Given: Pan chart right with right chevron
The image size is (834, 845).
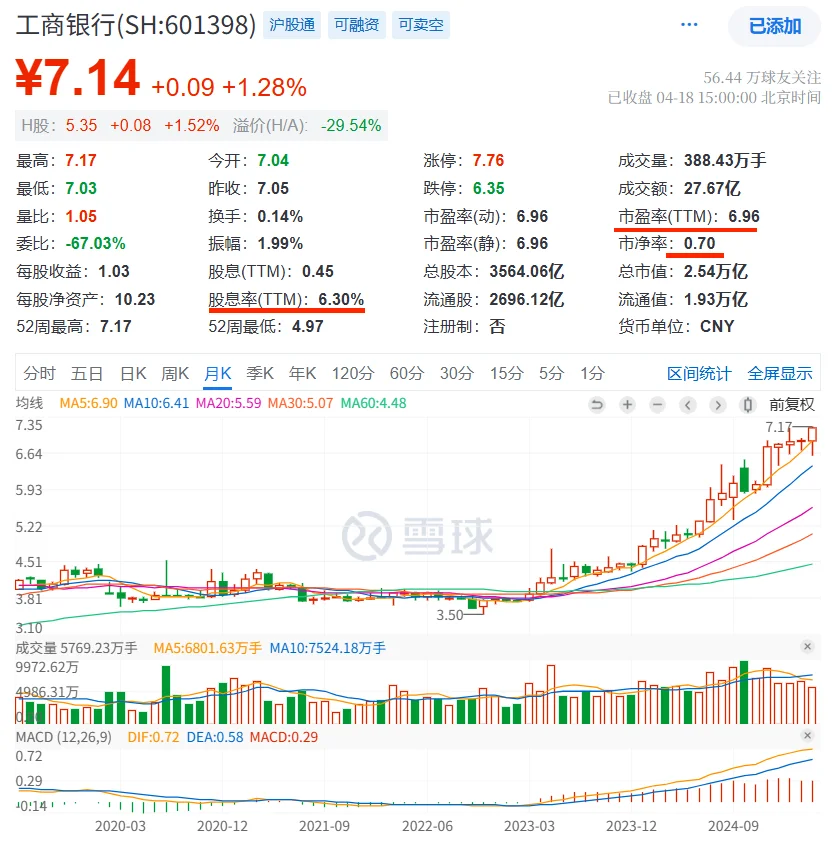Looking at the screenshot, I should [x=718, y=404].
